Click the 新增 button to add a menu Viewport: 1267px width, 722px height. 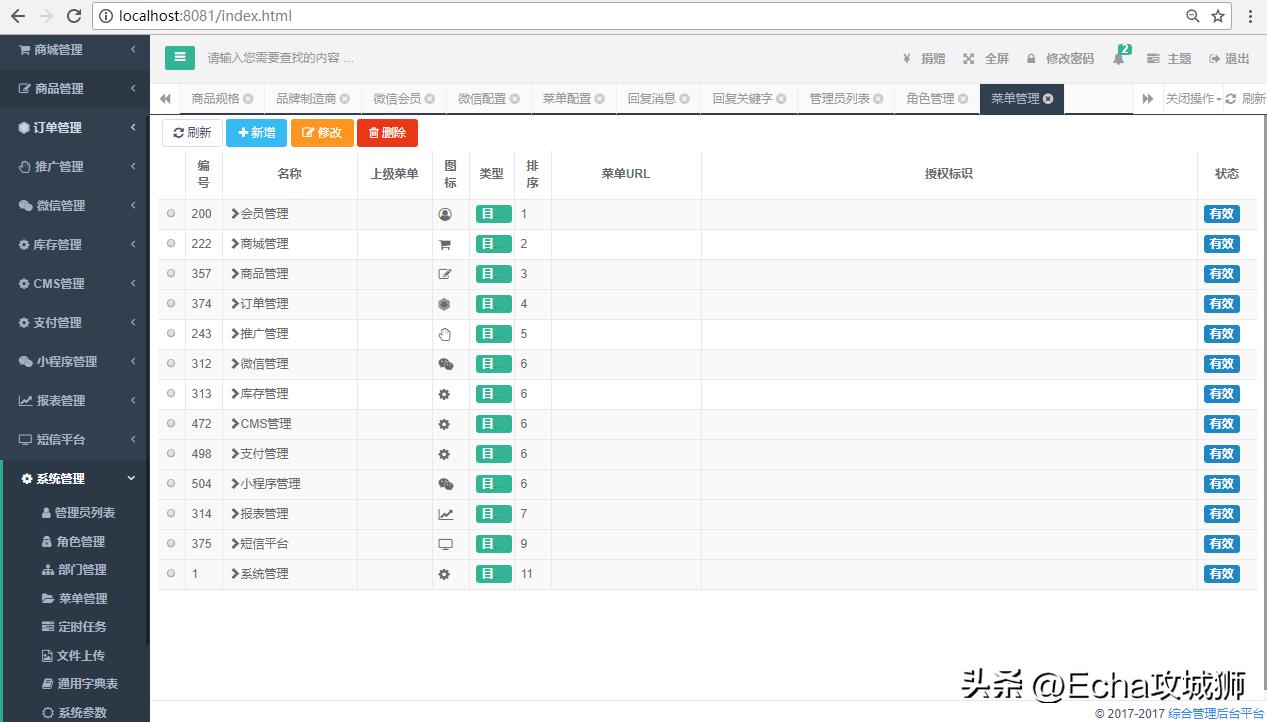tap(256, 132)
